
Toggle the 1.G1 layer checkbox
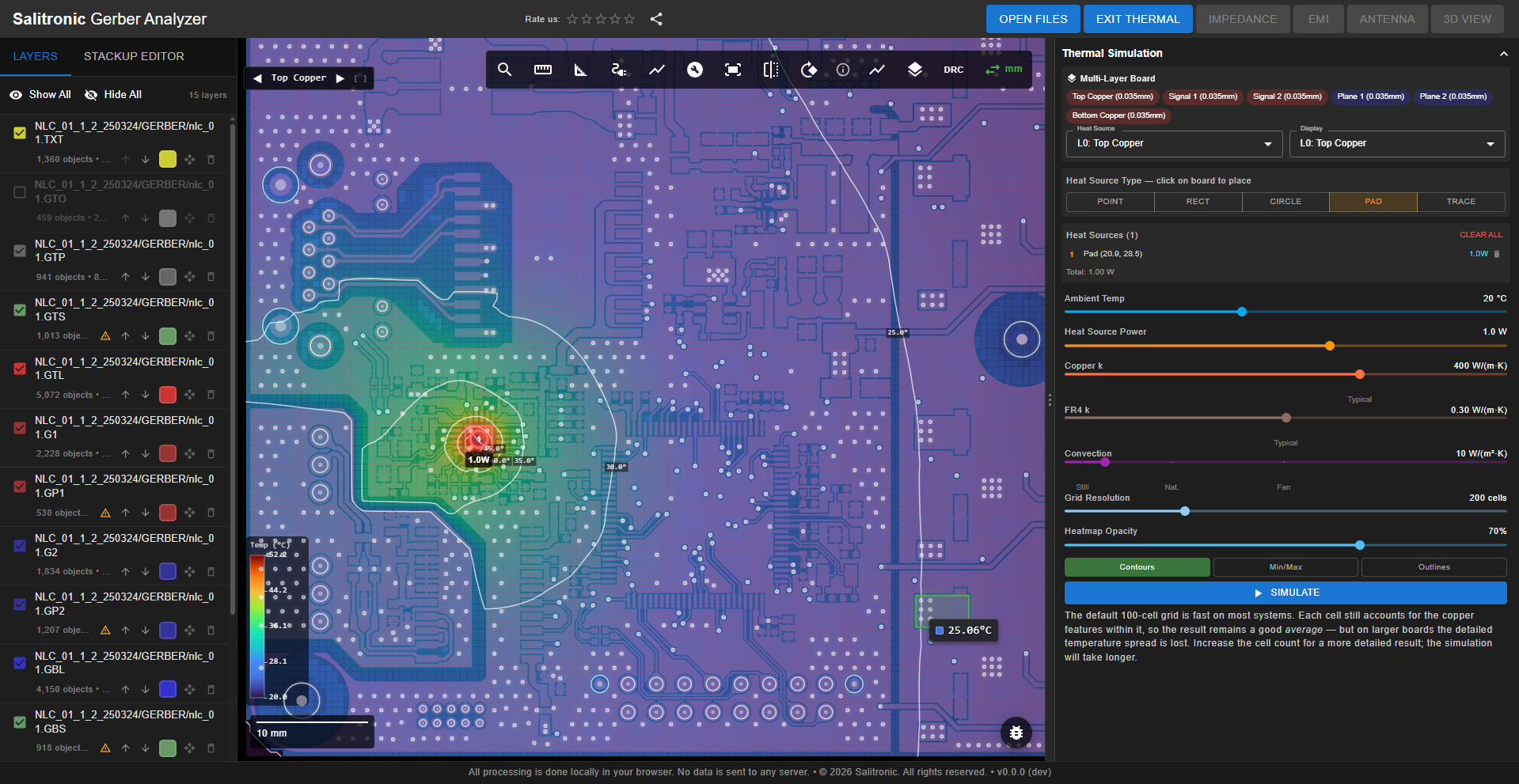pos(20,427)
